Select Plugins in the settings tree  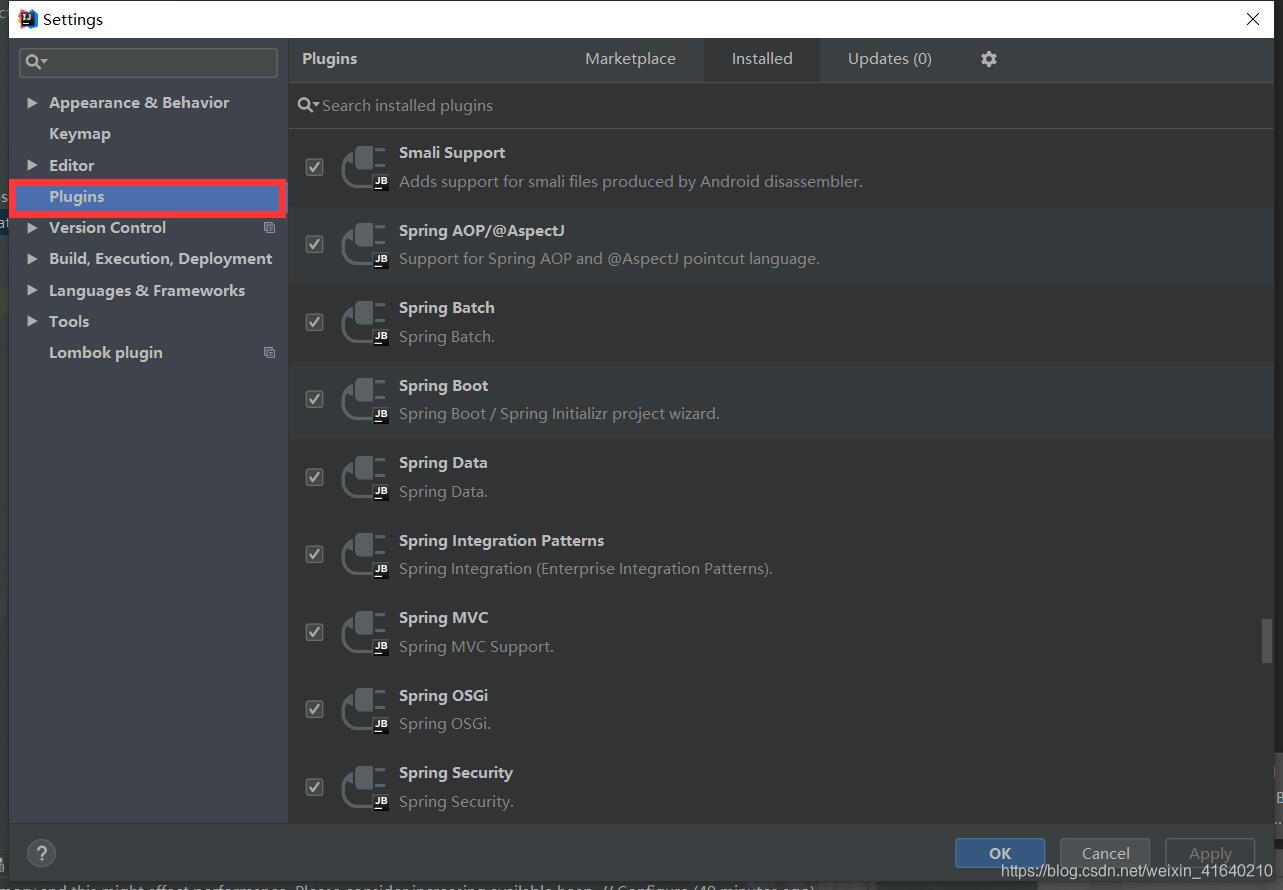pyautogui.click(x=148, y=197)
